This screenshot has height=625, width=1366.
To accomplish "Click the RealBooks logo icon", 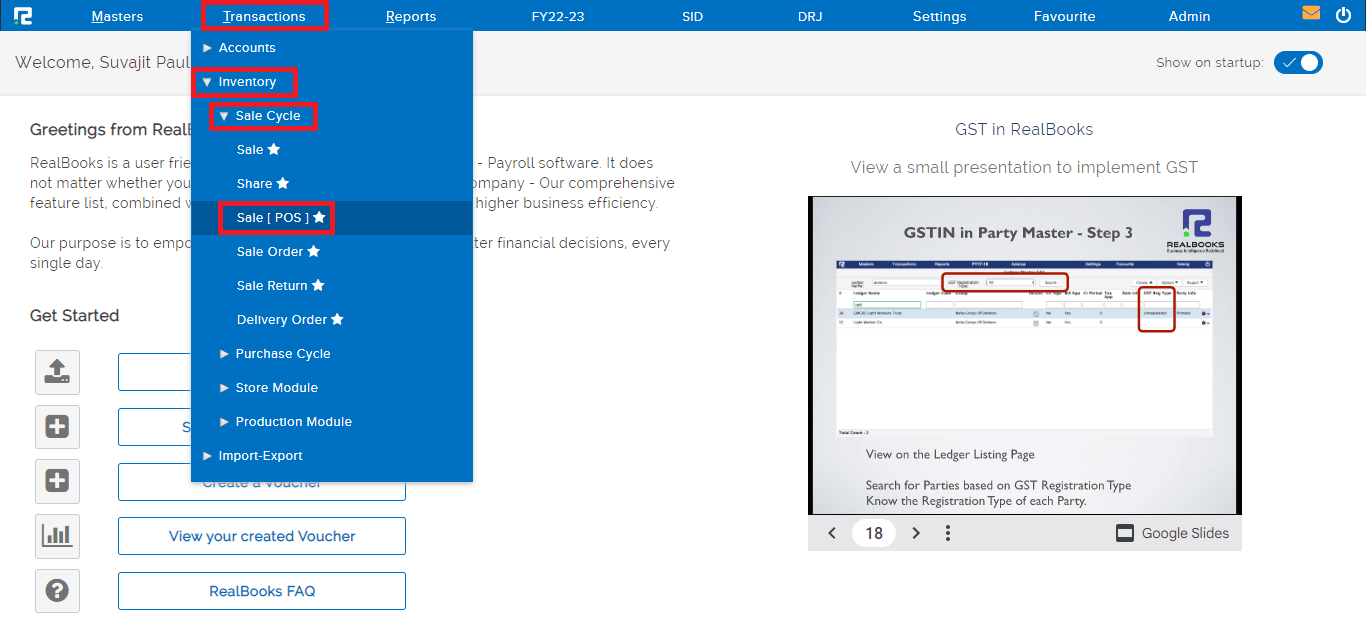I will [x=23, y=16].
